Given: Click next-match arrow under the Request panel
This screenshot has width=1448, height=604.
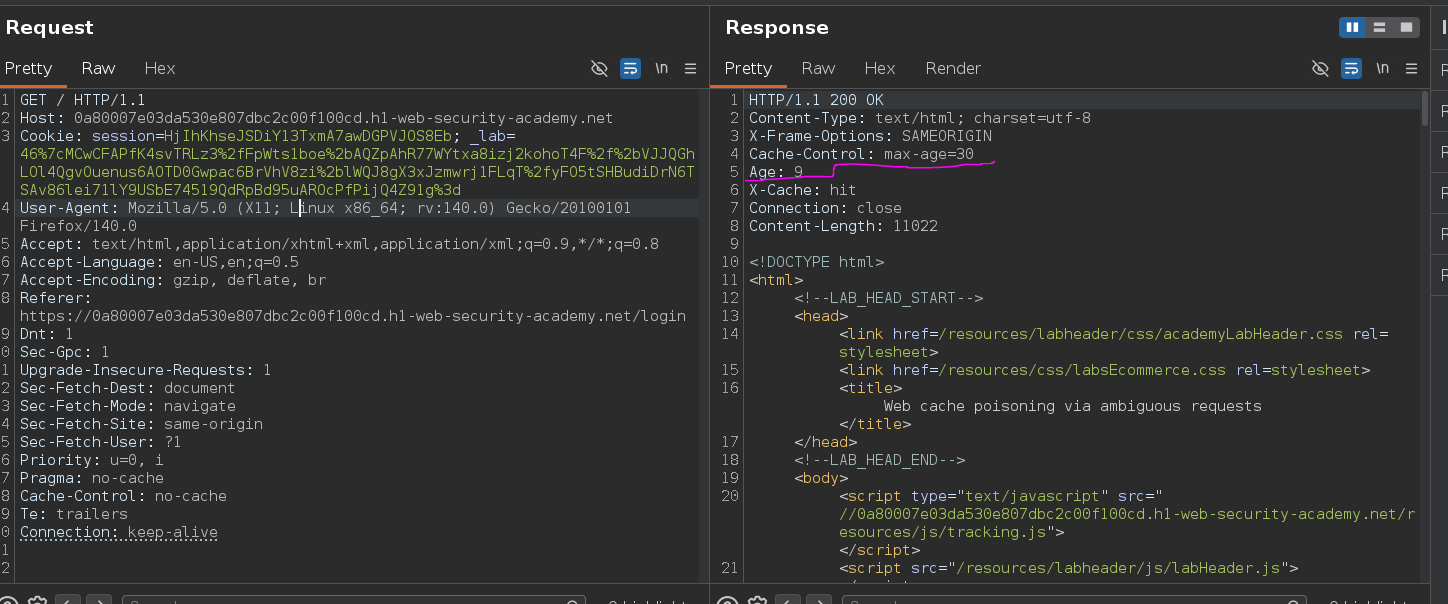Looking at the screenshot, I should coord(99,601).
